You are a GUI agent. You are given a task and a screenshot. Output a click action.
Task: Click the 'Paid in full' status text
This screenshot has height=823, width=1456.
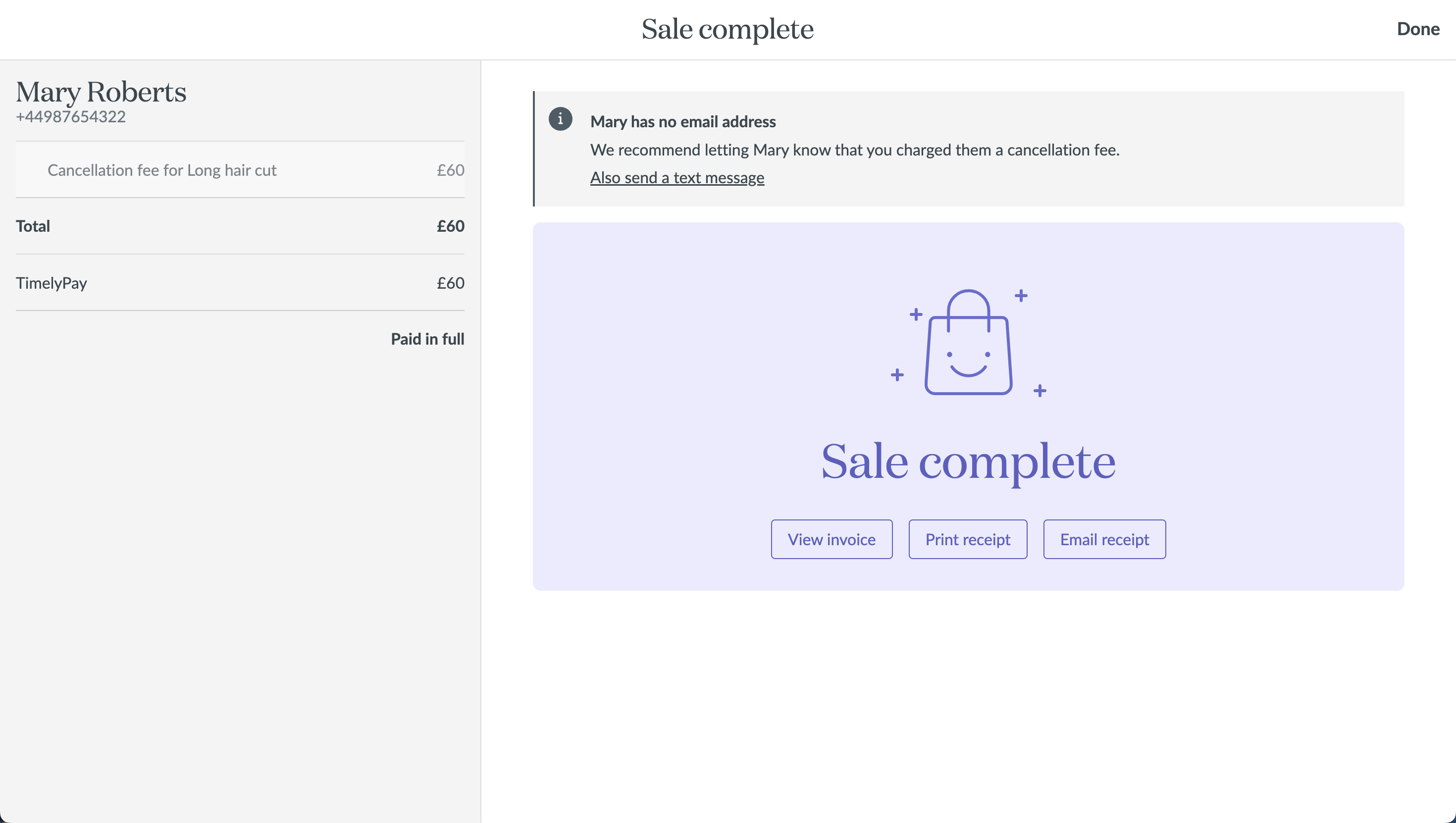427,339
